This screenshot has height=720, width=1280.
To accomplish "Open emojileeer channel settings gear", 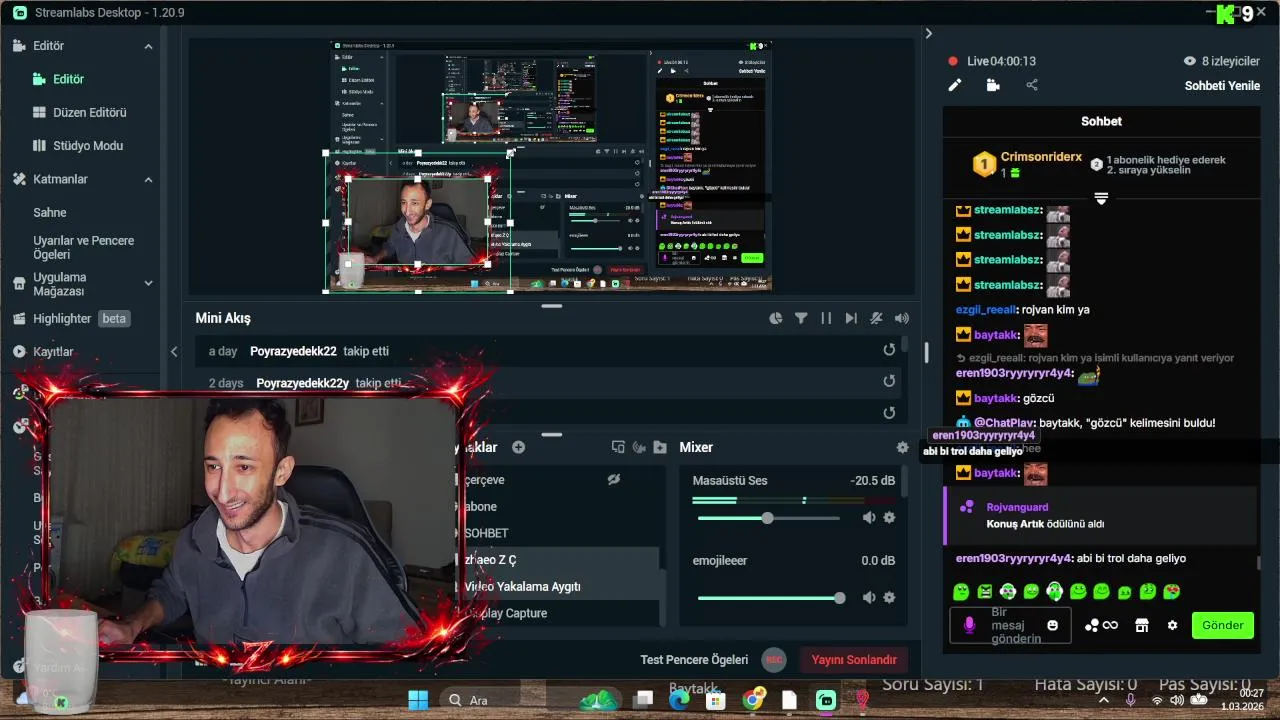I will click(889, 597).
